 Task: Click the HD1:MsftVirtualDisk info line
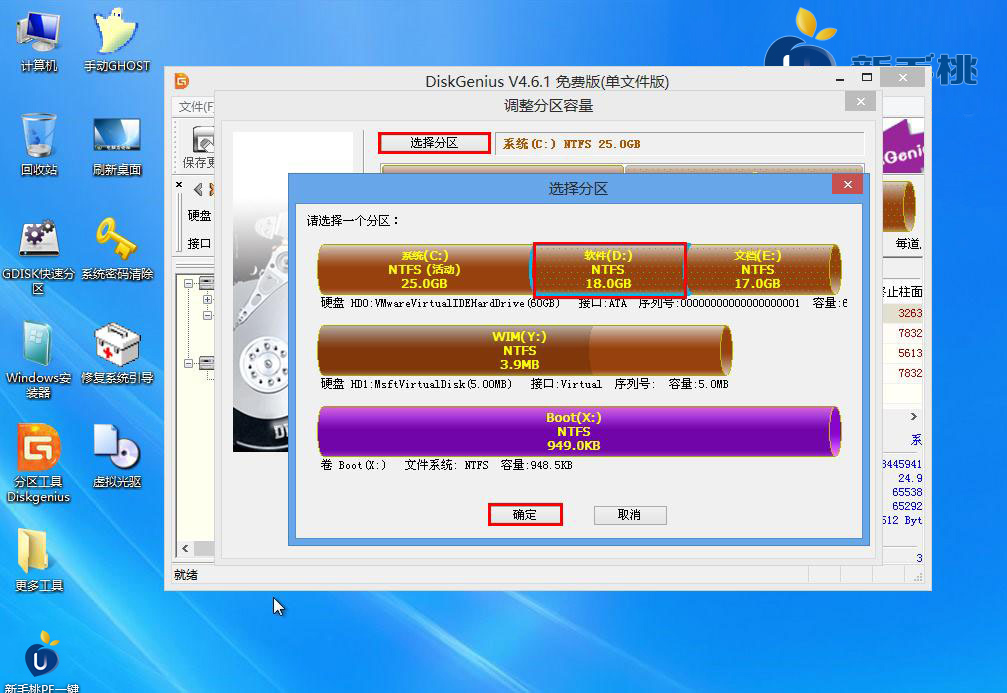click(524, 384)
